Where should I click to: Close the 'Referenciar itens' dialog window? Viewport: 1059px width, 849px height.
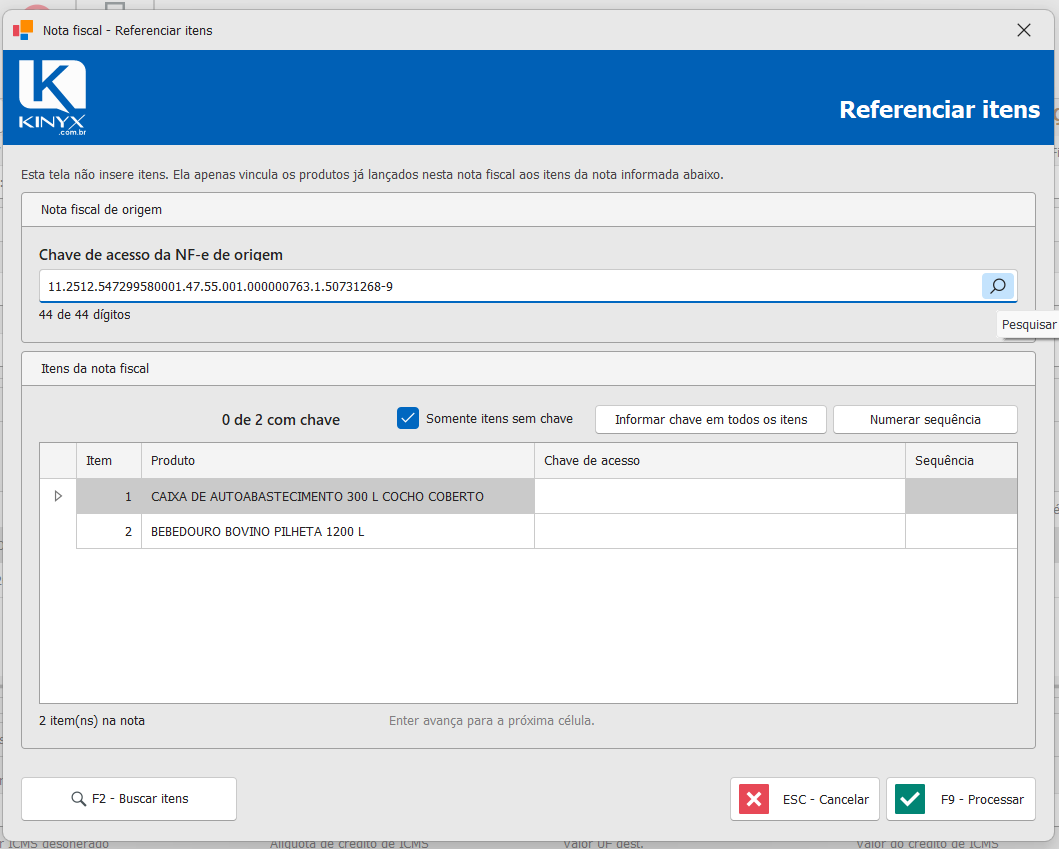1024,30
